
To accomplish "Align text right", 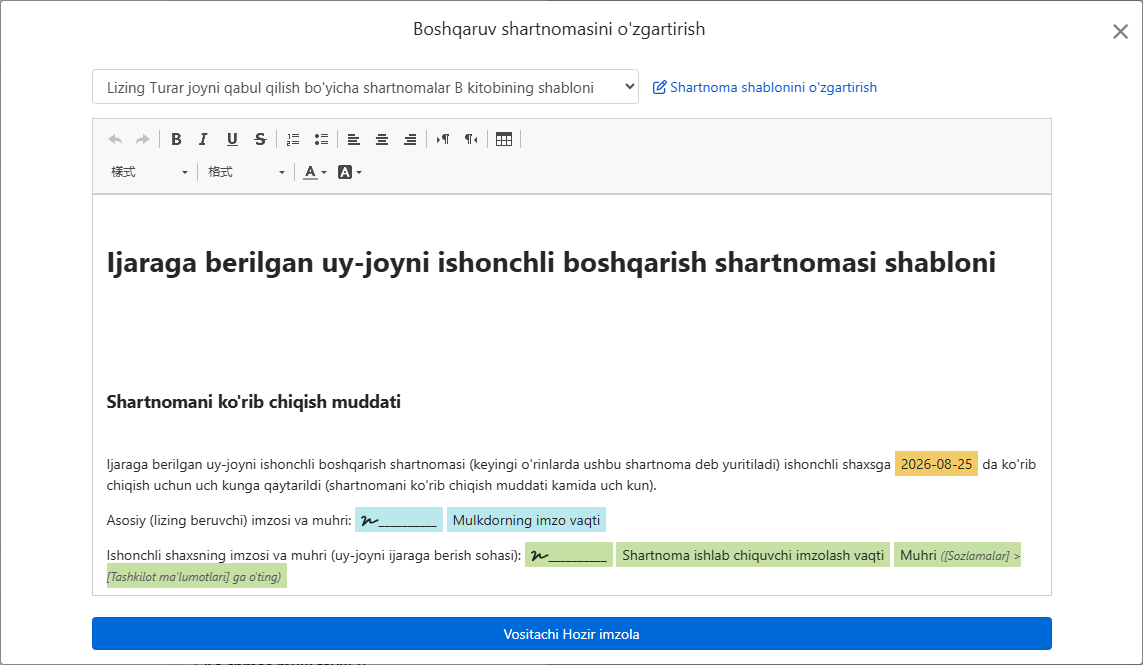I will tap(410, 139).
